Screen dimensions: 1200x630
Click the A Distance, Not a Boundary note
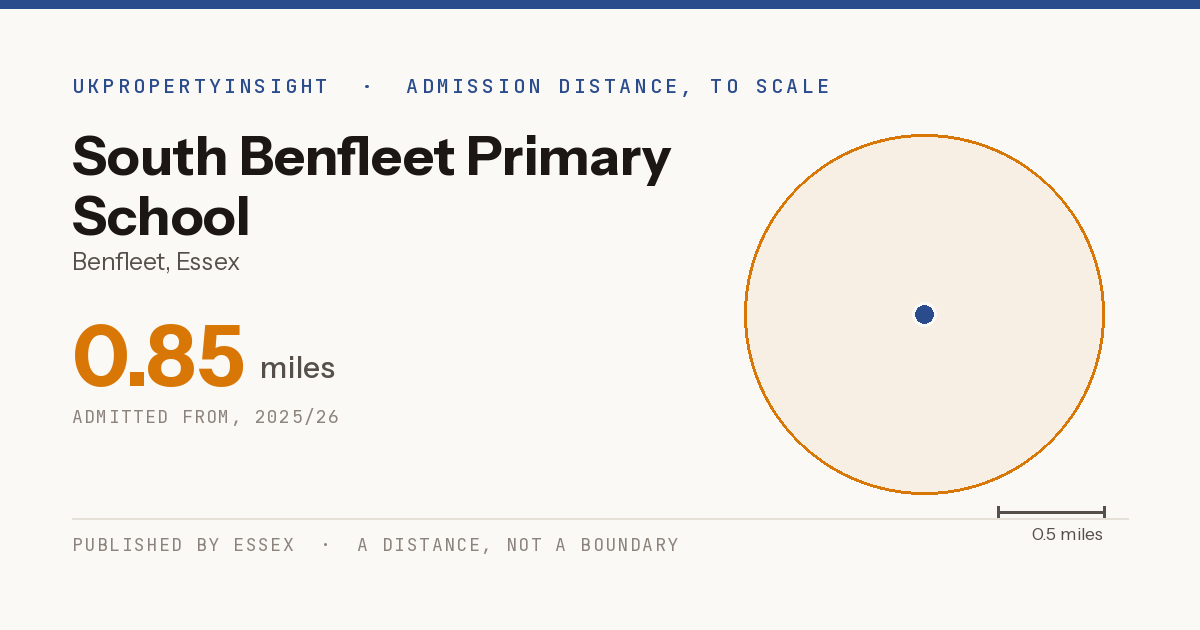pyautogui.click(x=518, y=545)
